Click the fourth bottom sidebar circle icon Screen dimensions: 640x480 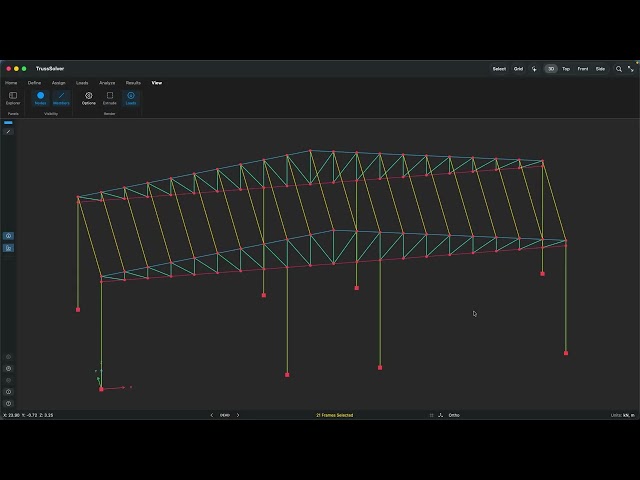(x=8, y=392)
